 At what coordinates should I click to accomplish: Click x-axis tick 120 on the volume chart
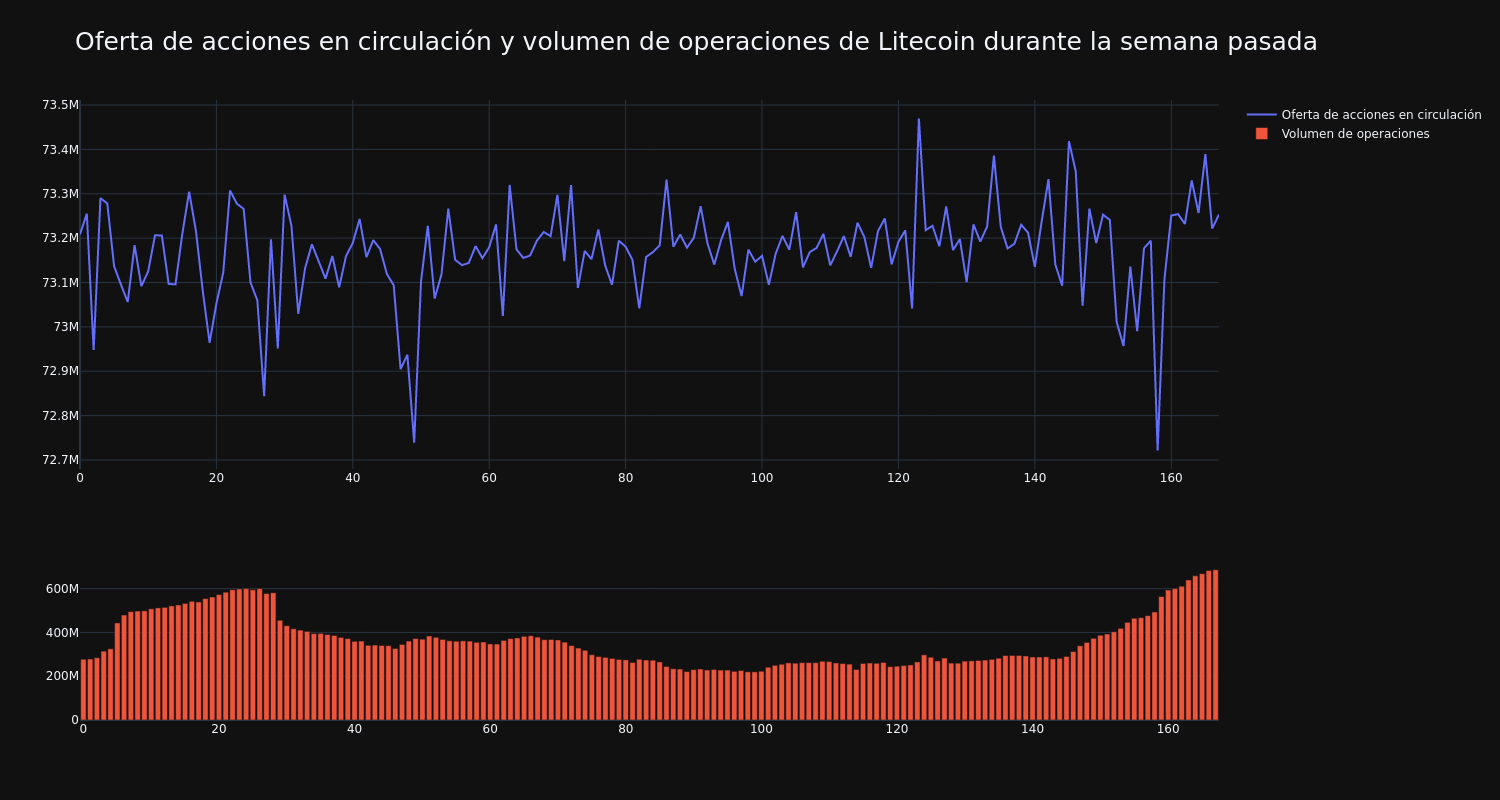tap(897, 729)
